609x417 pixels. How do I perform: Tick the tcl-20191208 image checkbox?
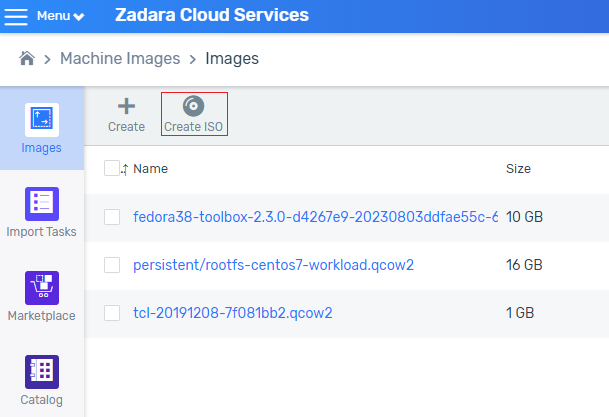point(112,313)
